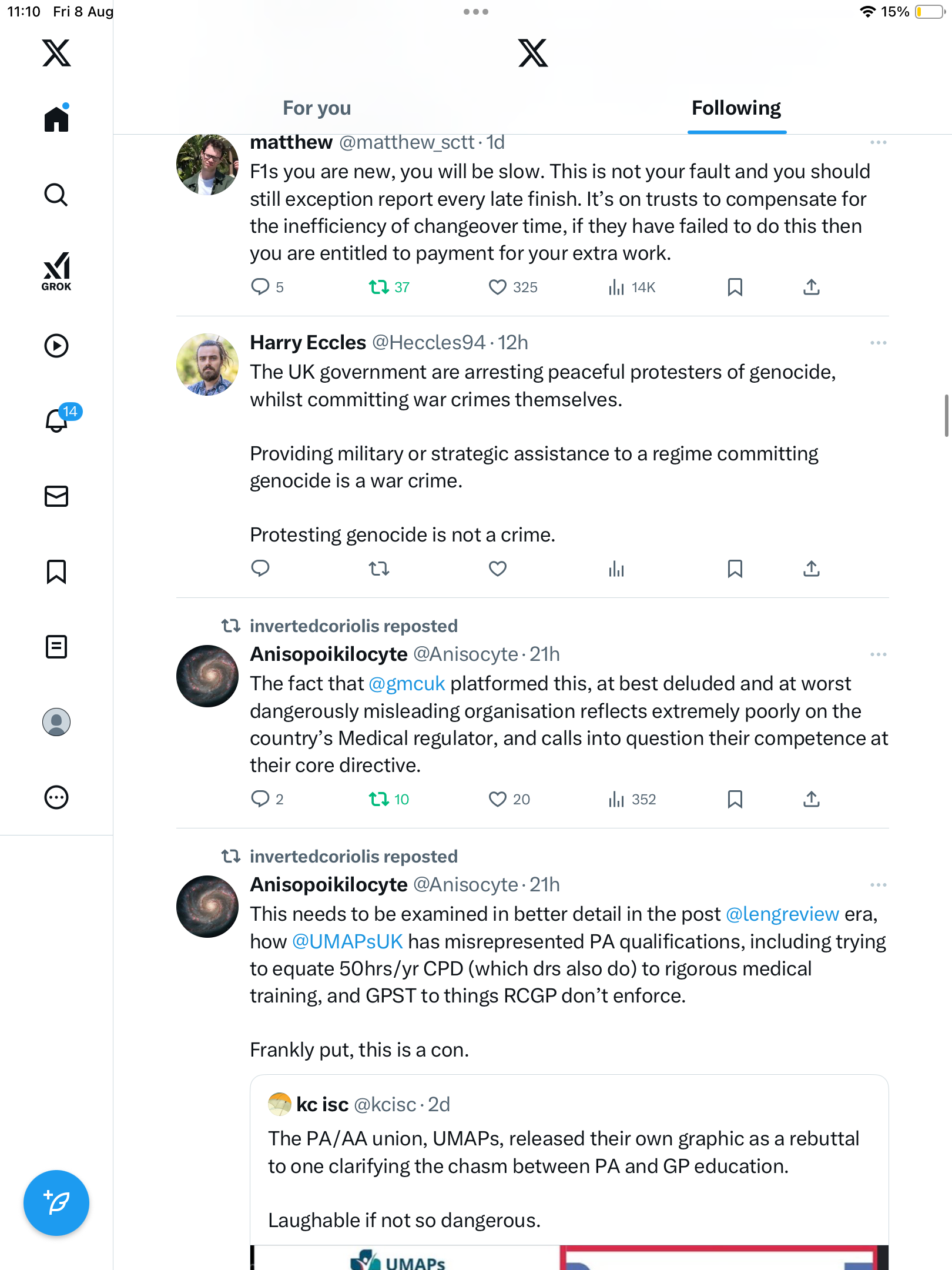Open Bookmarks in the sidebar
Screen dimensions: 952x1270
click(56, 571)
